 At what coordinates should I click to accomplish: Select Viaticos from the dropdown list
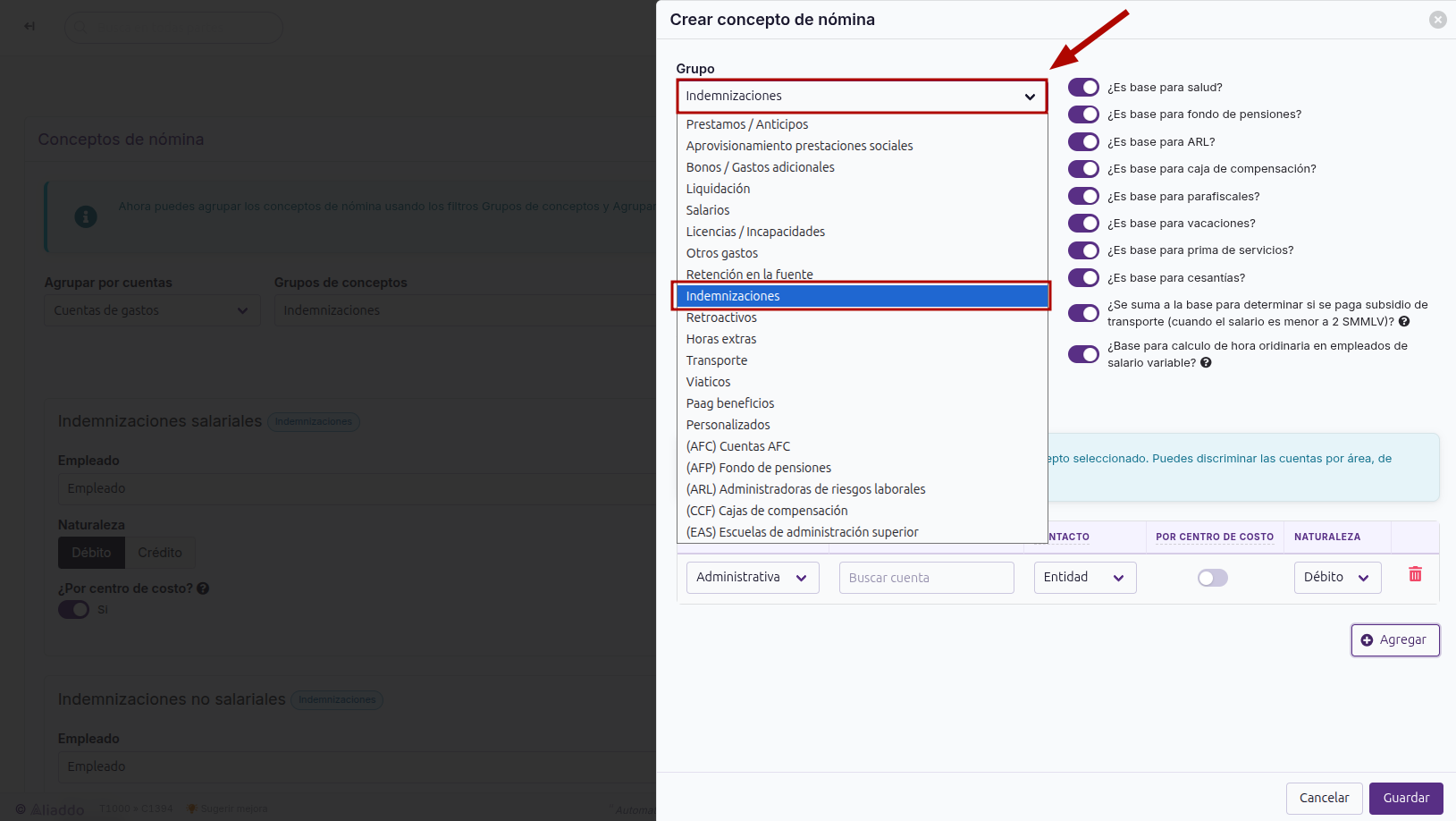tap(862, 382)
